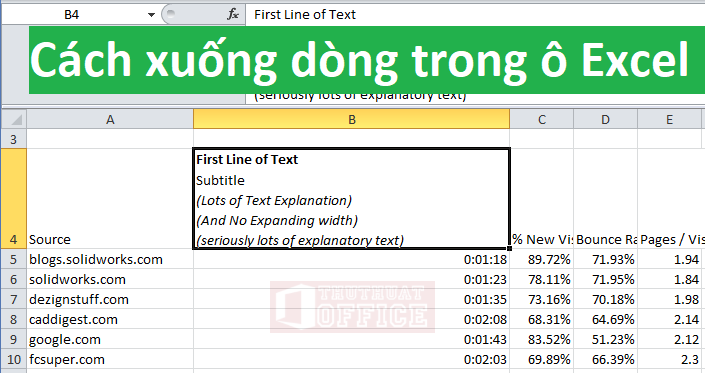The image size is (705, 373).
Task: Select row 8 header
Action: point(14,319)
